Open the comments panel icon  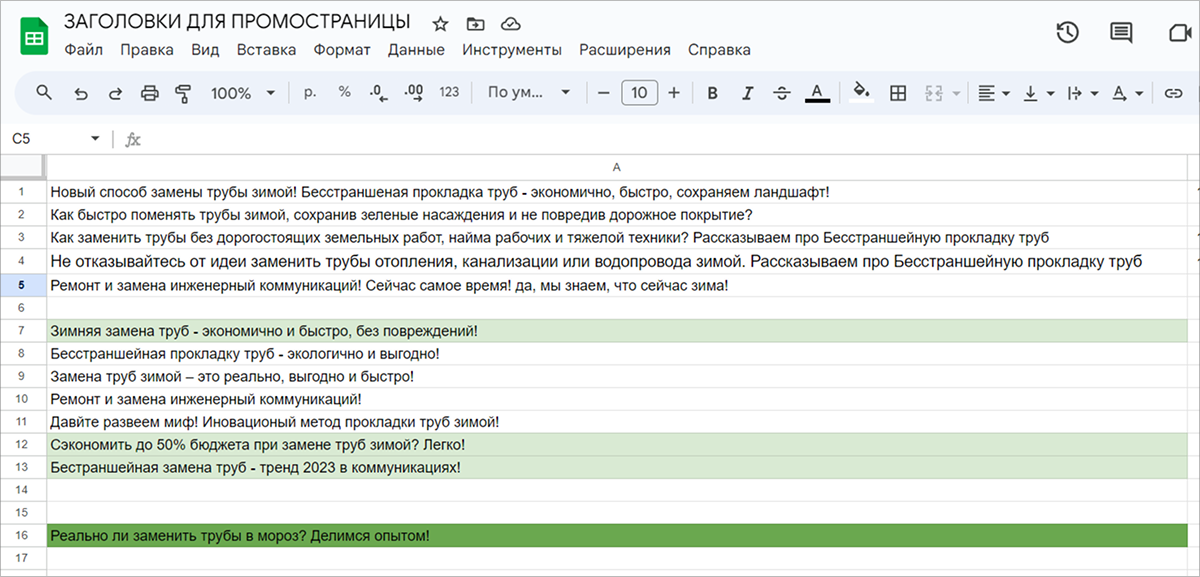coord(1121,32)
